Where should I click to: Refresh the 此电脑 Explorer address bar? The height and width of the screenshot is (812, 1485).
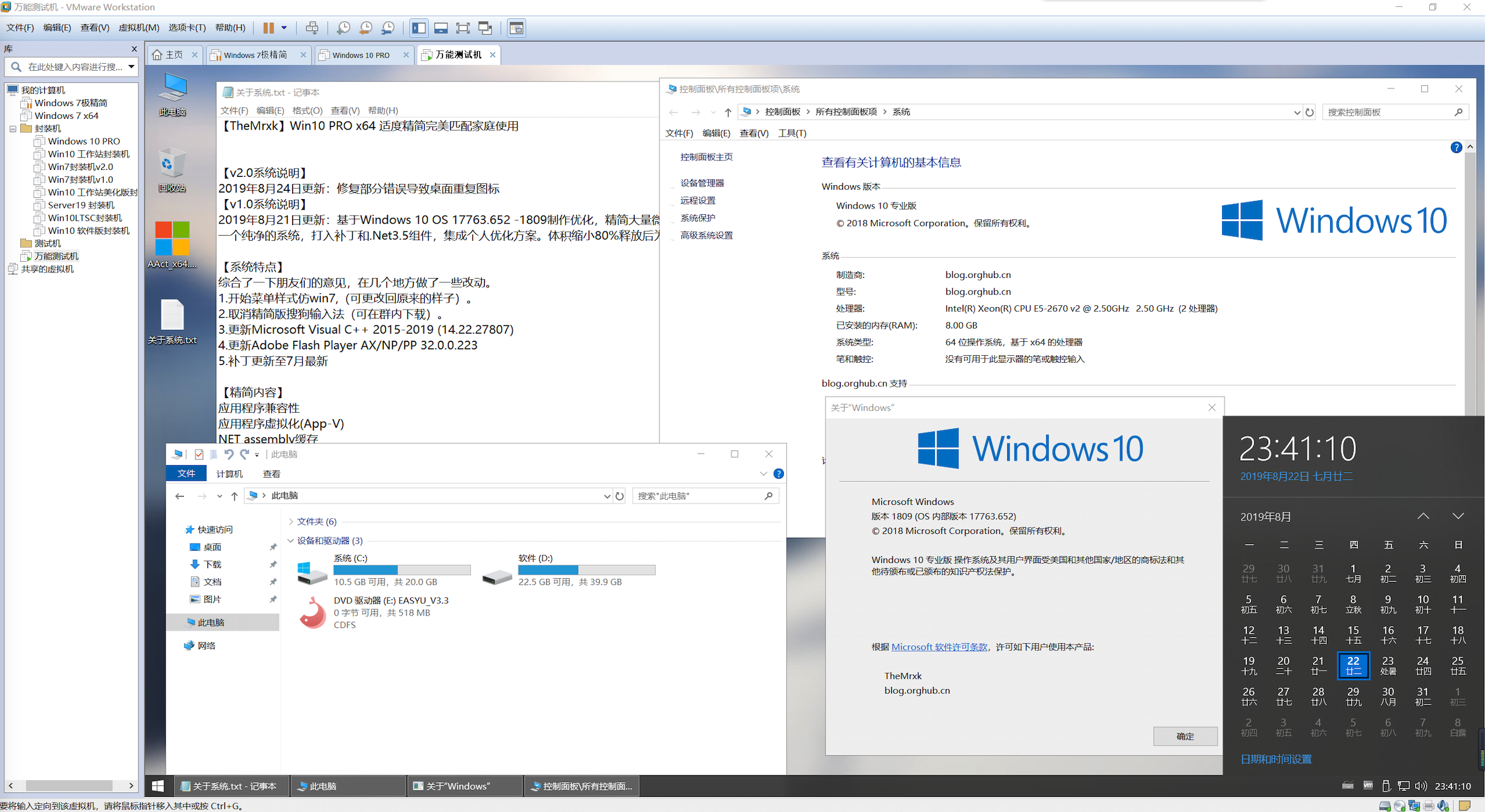point(620,496)
